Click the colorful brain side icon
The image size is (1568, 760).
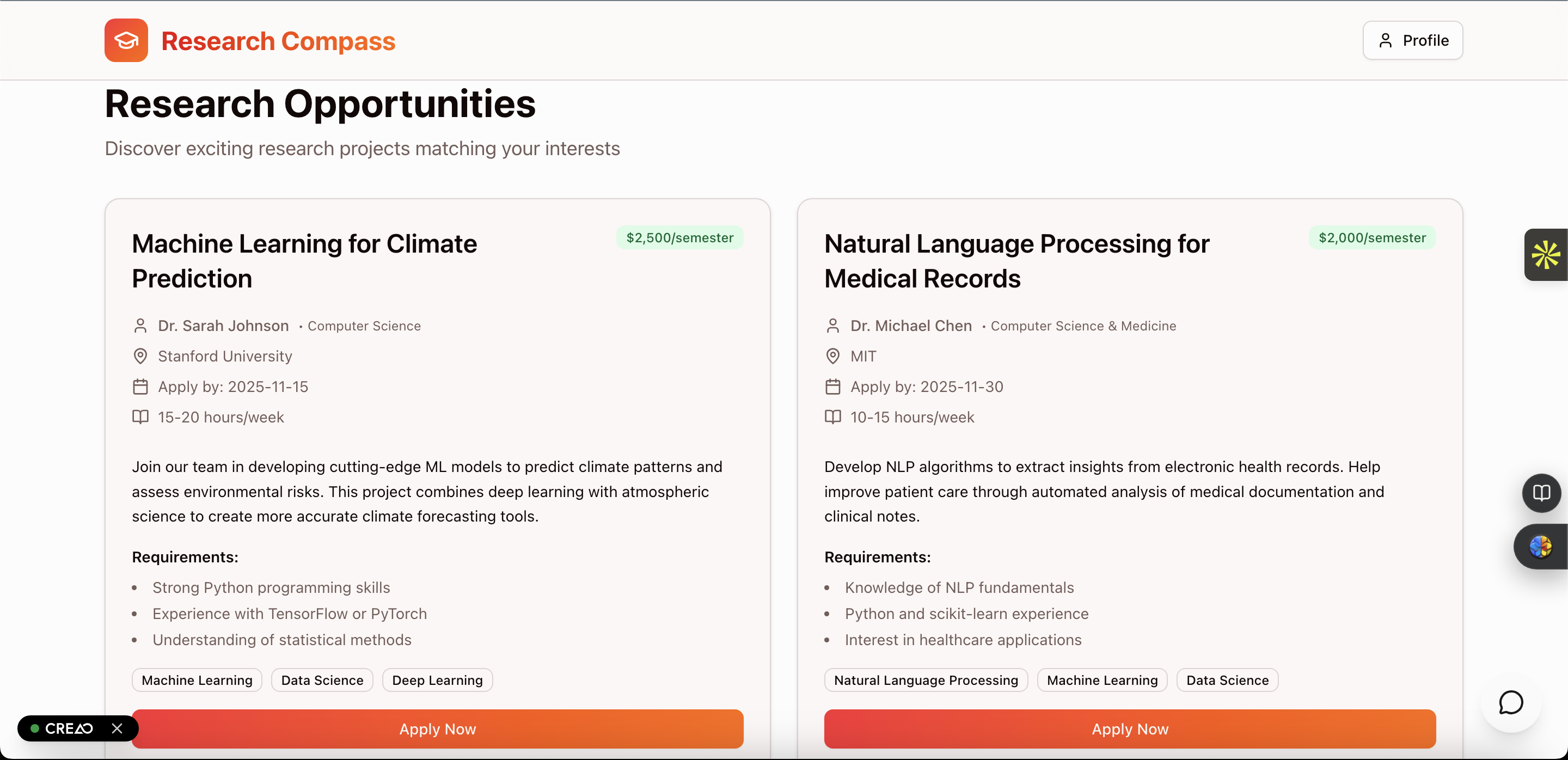(x=1541, y=546)
